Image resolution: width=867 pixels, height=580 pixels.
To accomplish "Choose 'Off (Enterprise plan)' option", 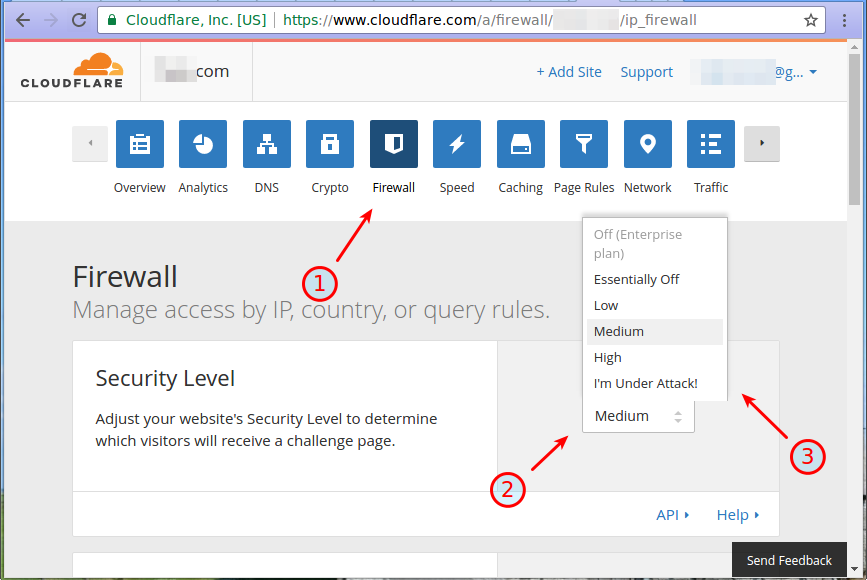I will [x=655, y=243].
